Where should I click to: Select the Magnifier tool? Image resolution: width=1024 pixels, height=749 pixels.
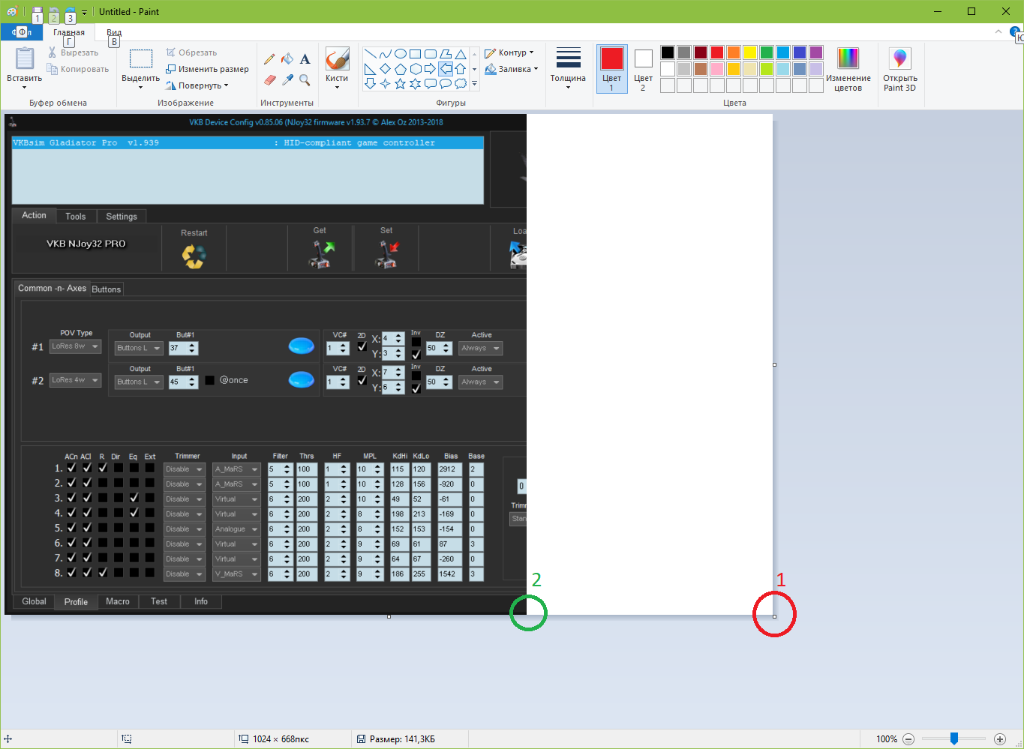pyautogui.click(x=305, y=79)
